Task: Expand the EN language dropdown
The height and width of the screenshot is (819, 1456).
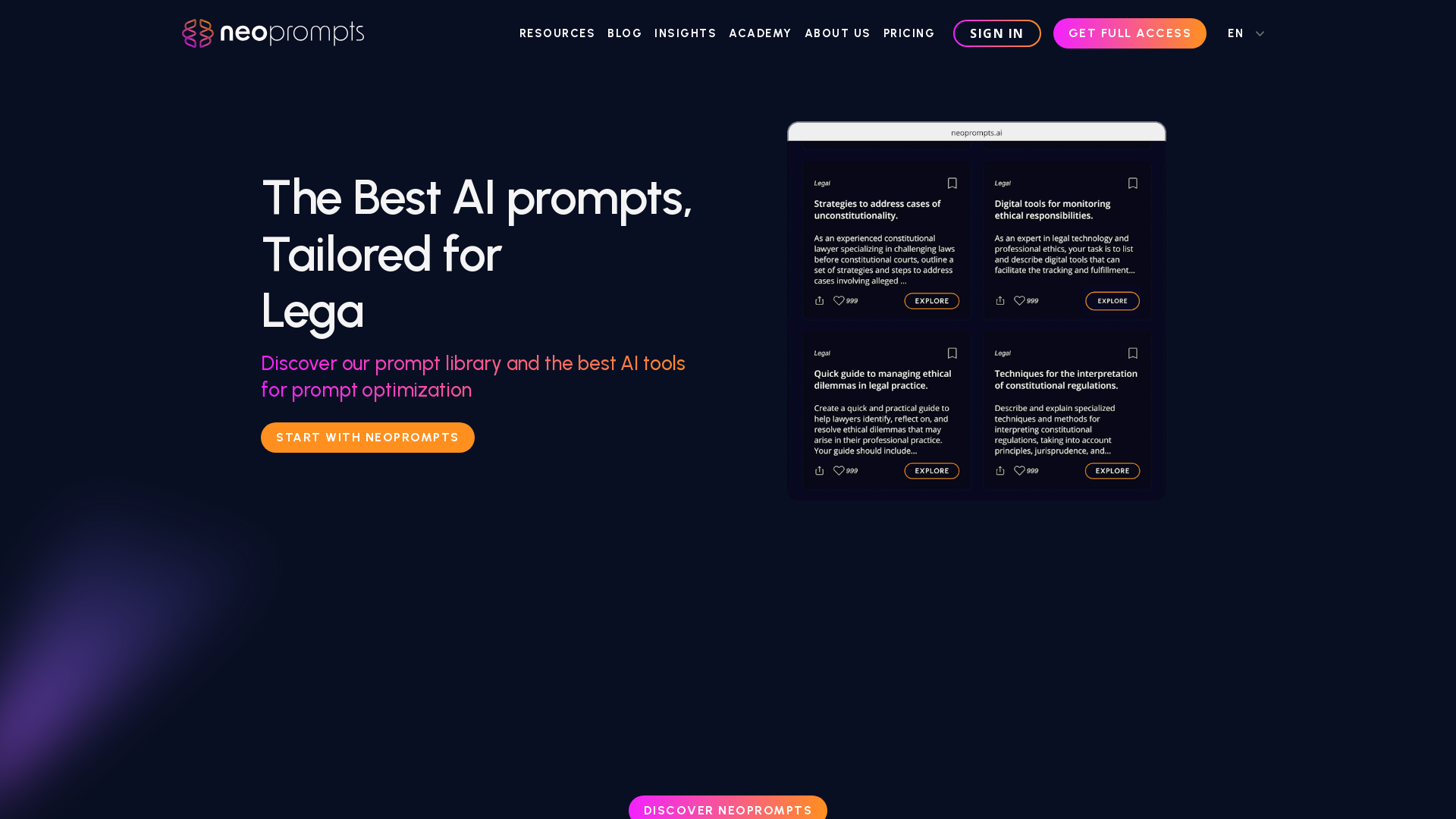Action: 1245,33
